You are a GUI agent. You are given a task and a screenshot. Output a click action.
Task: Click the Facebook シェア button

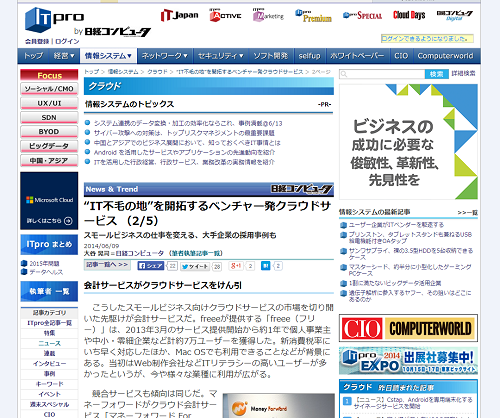tap(151, 266)
